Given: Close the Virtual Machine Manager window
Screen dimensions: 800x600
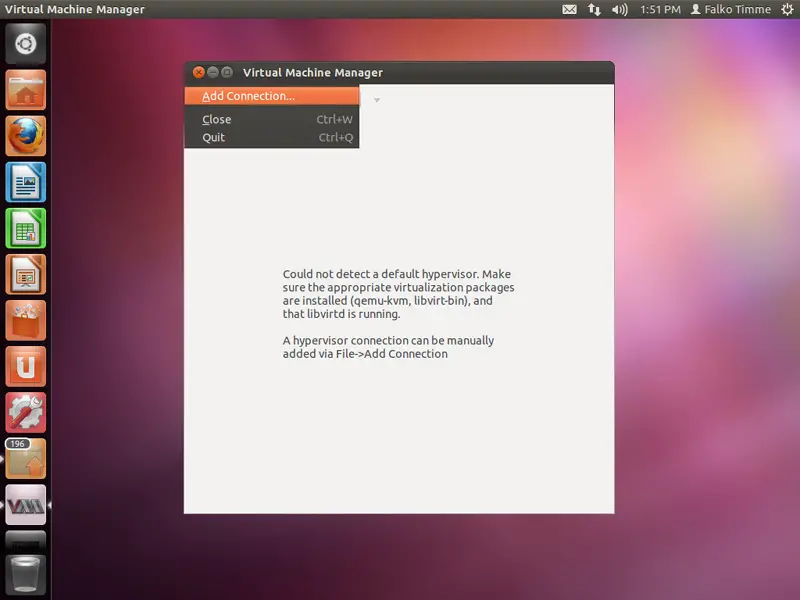Looking at the screenshot, I should click(x=198, y=72).
